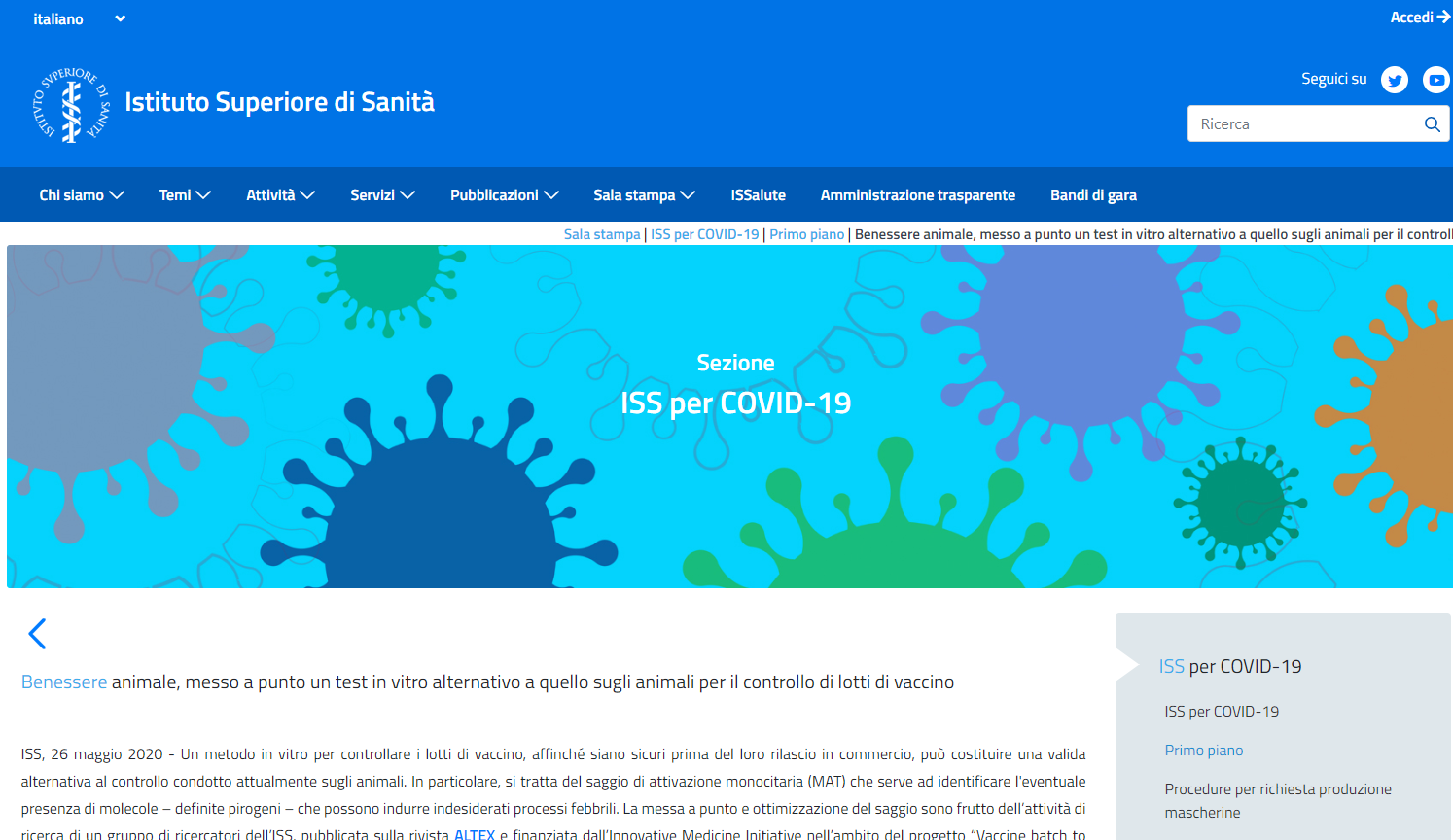
Task: Go to ISSalute in navigation bar
Action: [x=758, y=195]
